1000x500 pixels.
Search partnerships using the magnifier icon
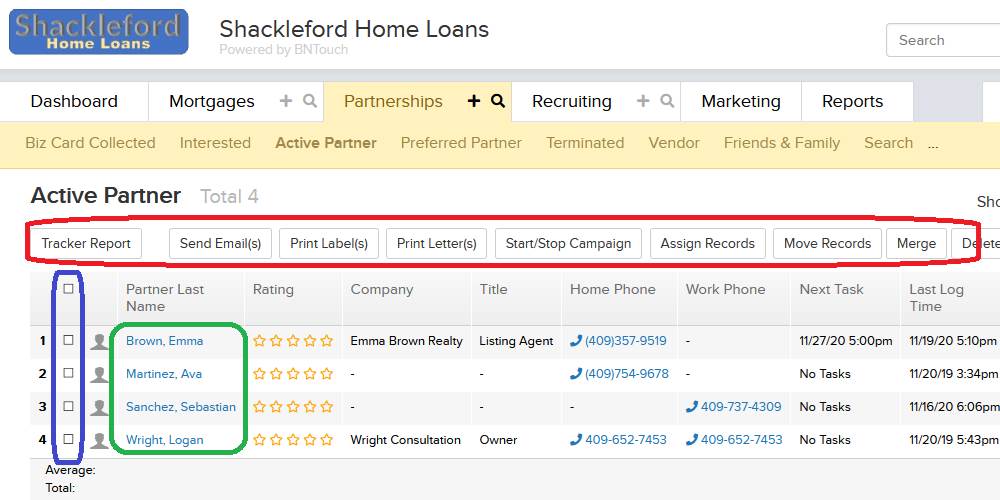click(x=498, y=101)
